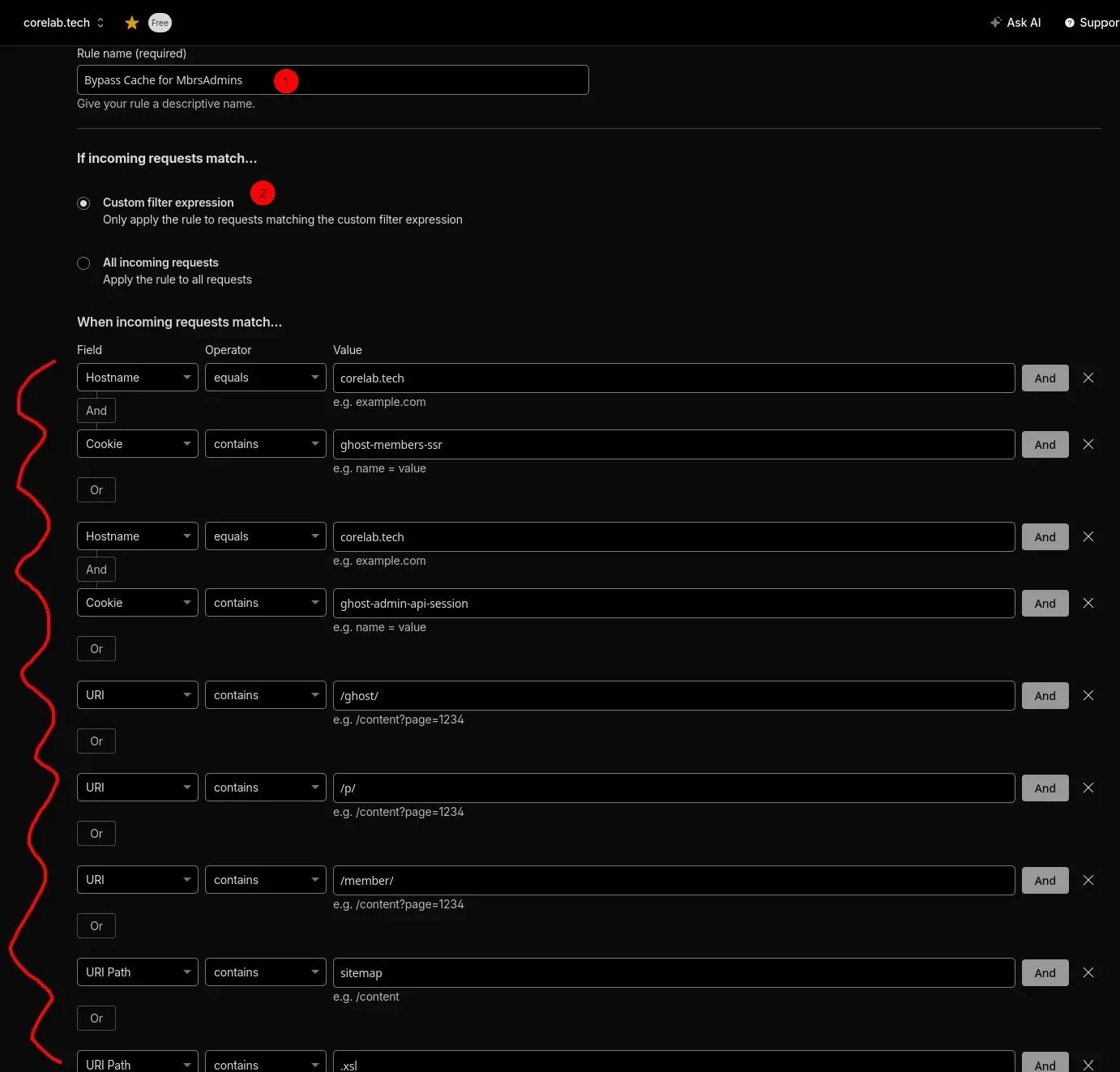Remove the second Hostname corelab.tech row
Viewport: 1120px width, 1072px height.
click(1088, 536)
